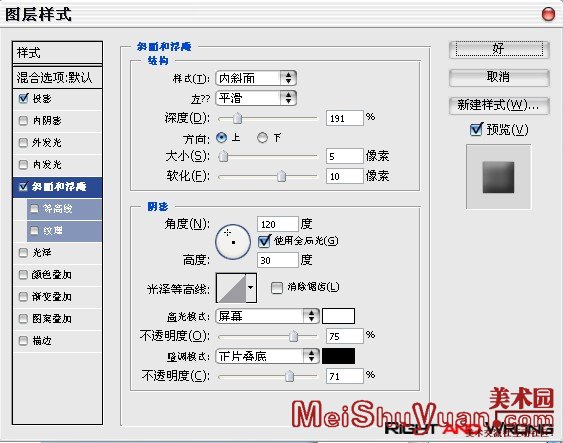Image resolution: width=563 pixels, height=443 pixels.
Task: Open the technique dropdown showing 平滑
Action: pos(256,98)
